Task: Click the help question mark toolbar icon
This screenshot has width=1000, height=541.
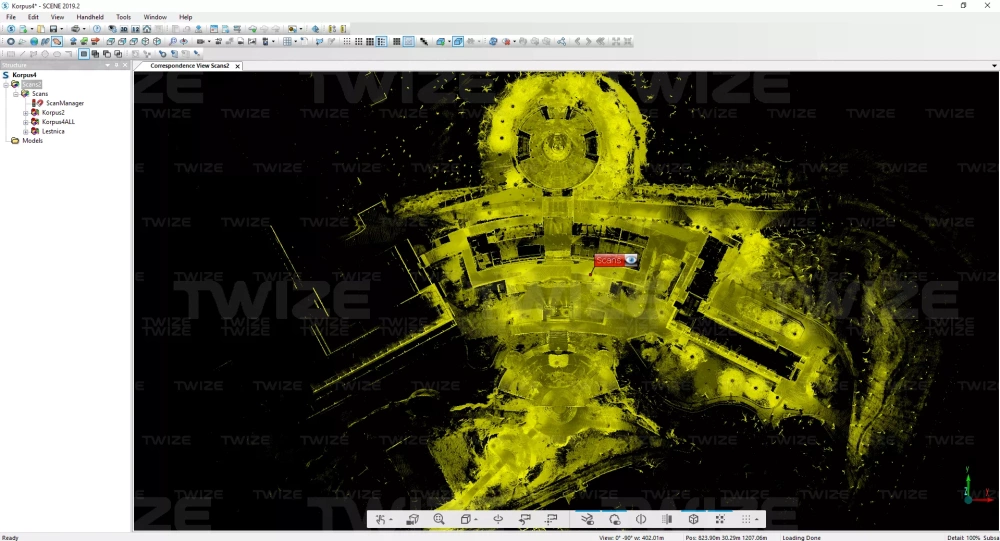Action: [97, 29]
